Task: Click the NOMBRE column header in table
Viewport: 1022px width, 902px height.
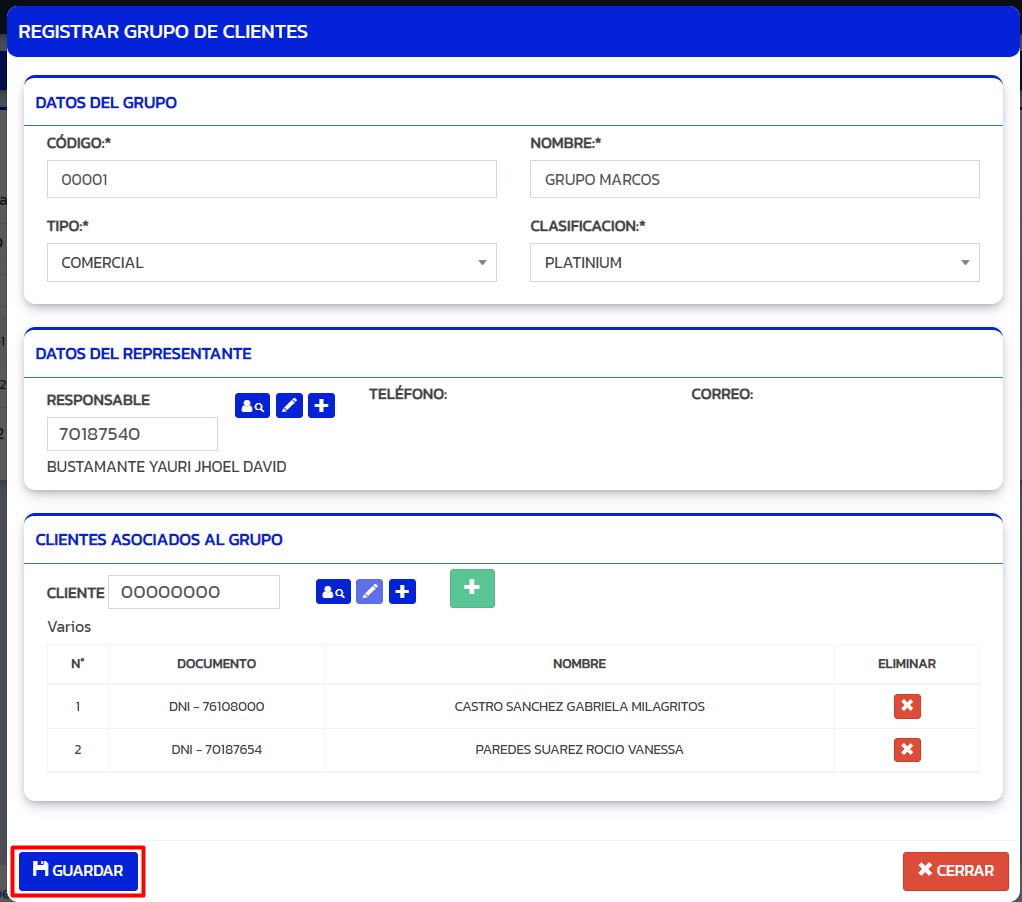Action: (x=579, y=664)
